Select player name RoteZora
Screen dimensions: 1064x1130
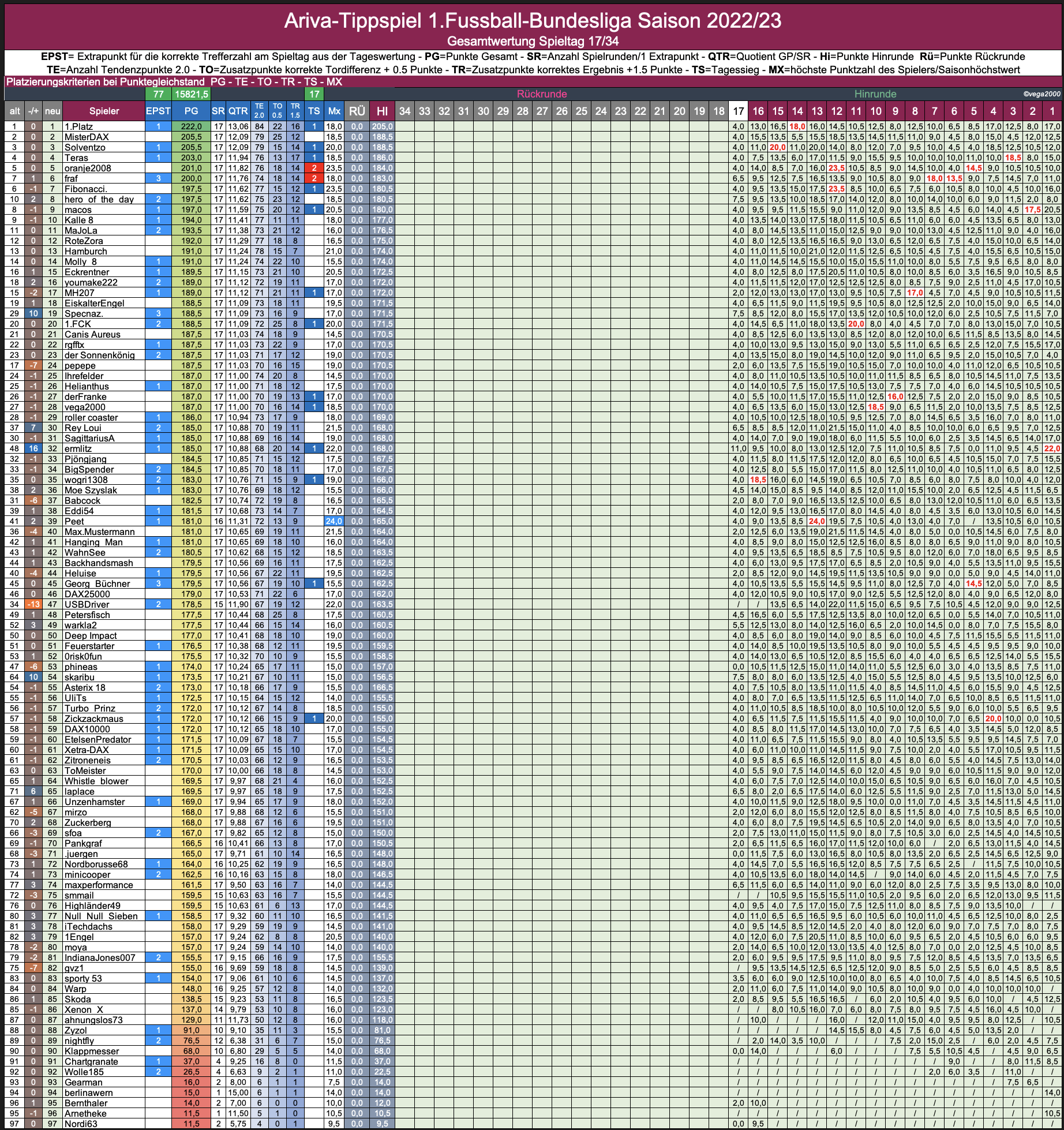tap(84, 241)
